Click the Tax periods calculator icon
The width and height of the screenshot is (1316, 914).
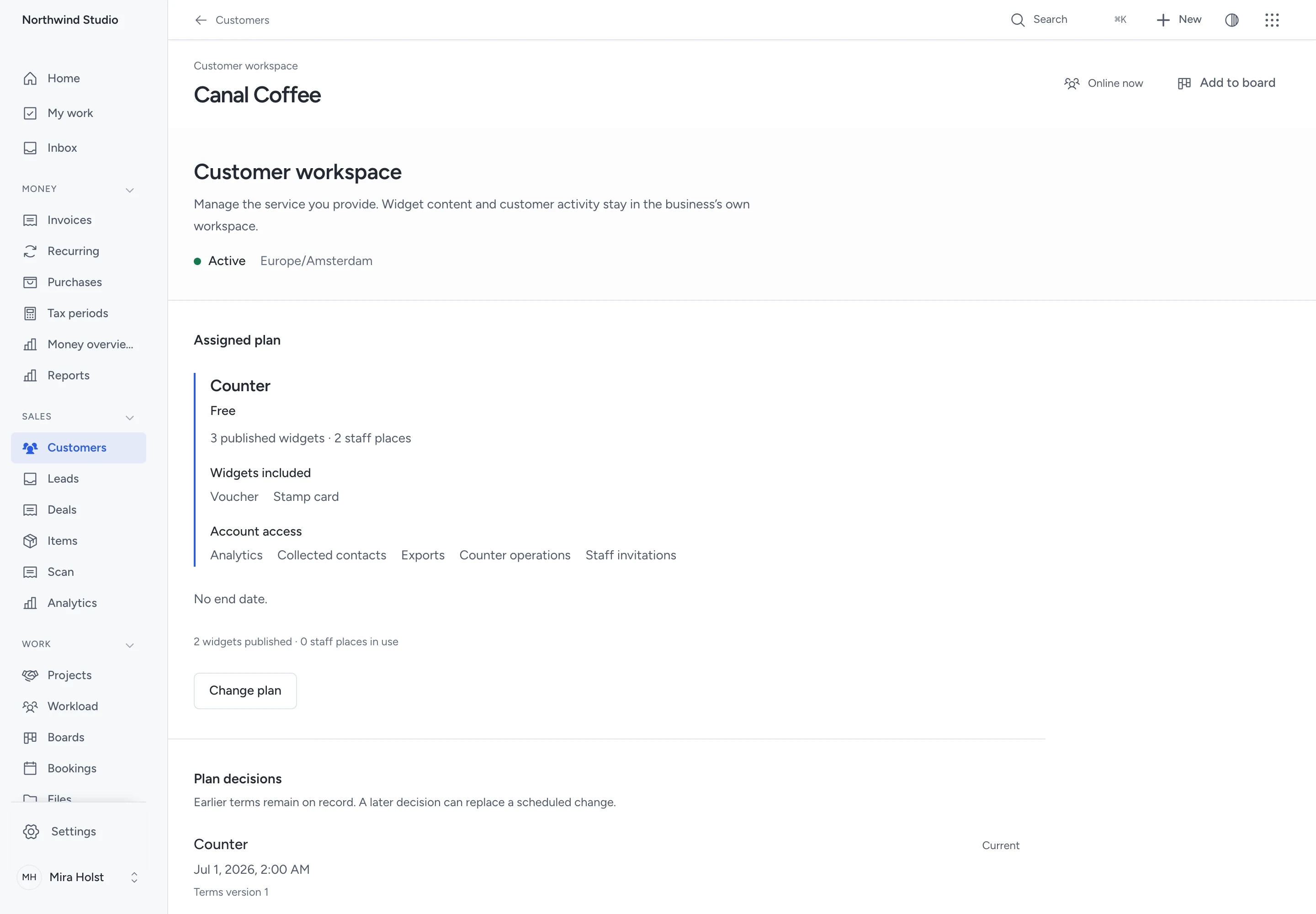tap(30, 314)
